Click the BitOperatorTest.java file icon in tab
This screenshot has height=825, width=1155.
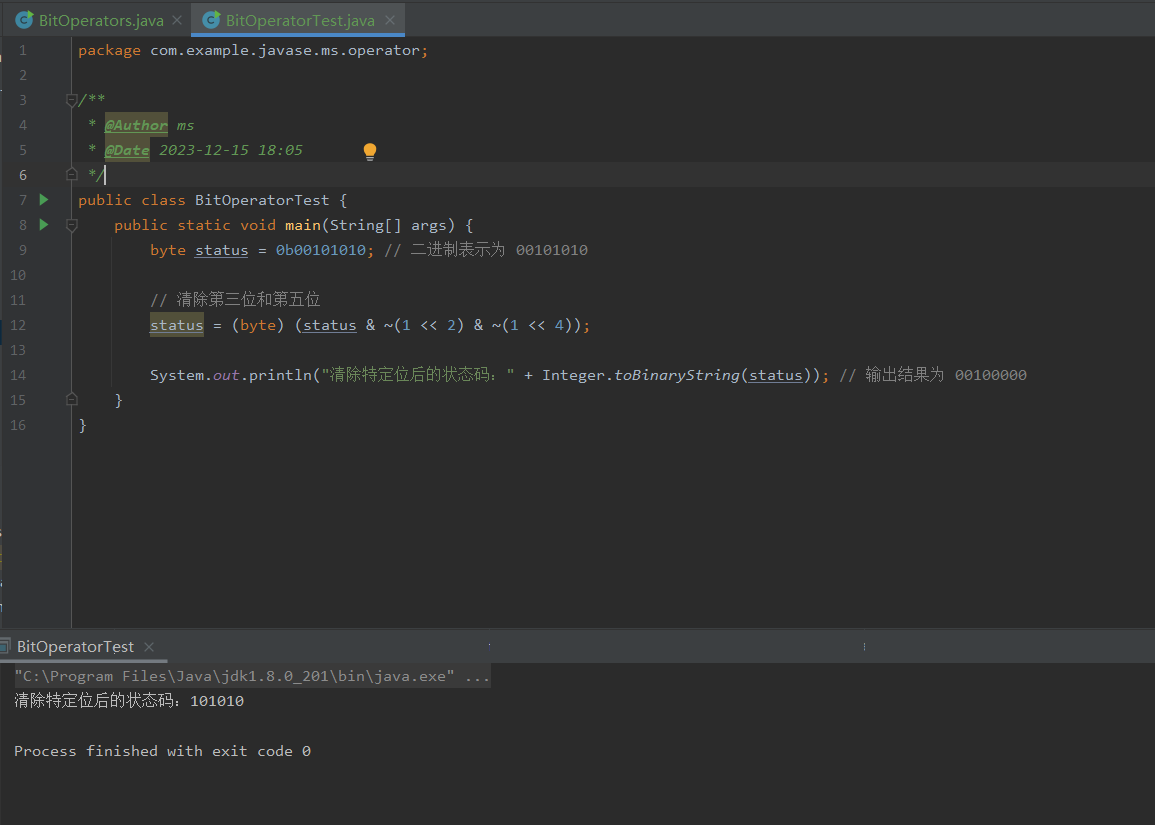pos(211,20)
